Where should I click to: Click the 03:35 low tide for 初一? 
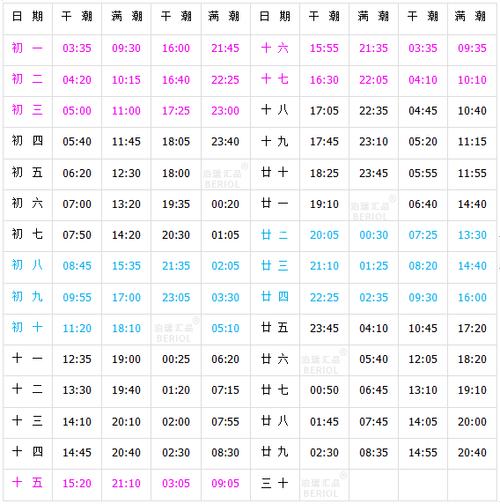pos(77,49)
